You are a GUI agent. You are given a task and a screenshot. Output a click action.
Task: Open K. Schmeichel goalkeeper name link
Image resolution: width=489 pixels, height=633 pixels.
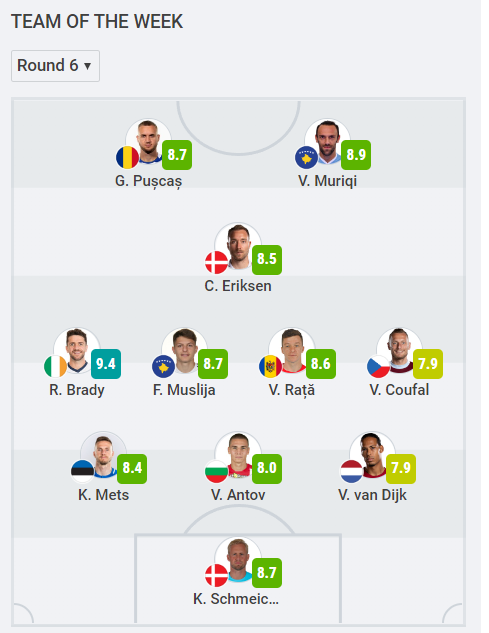(x=236, y=599)
